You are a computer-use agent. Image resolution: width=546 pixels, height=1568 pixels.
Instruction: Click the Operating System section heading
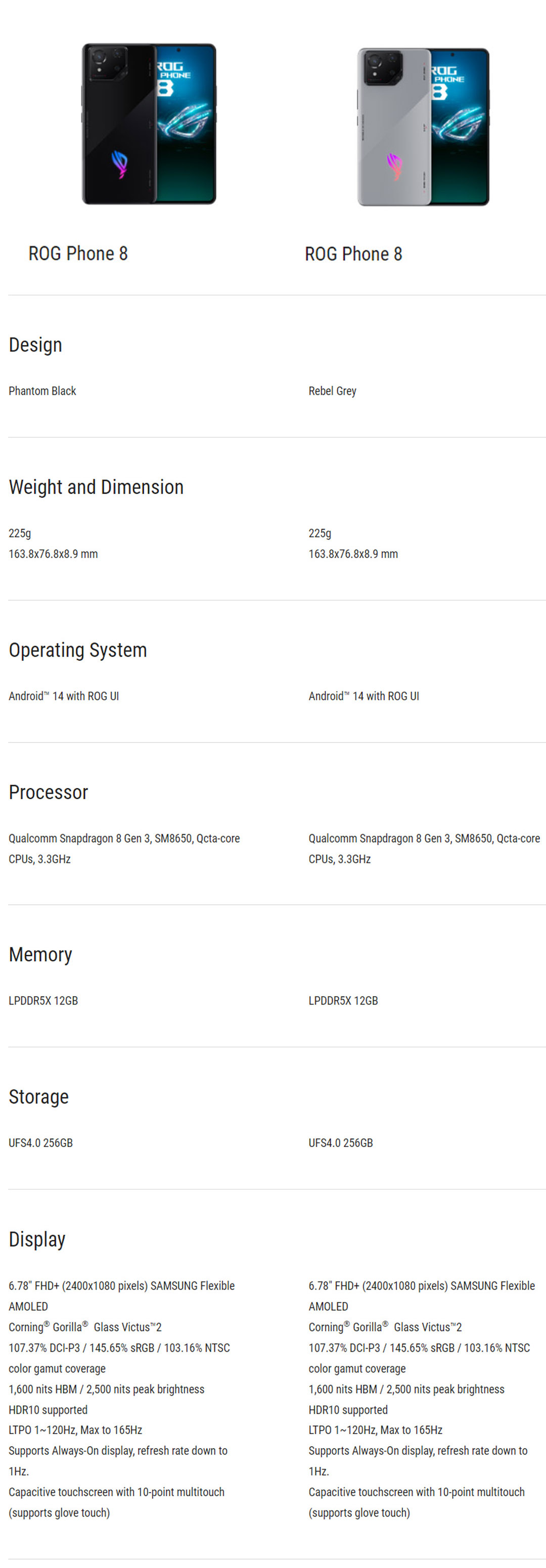click(78, 650)
